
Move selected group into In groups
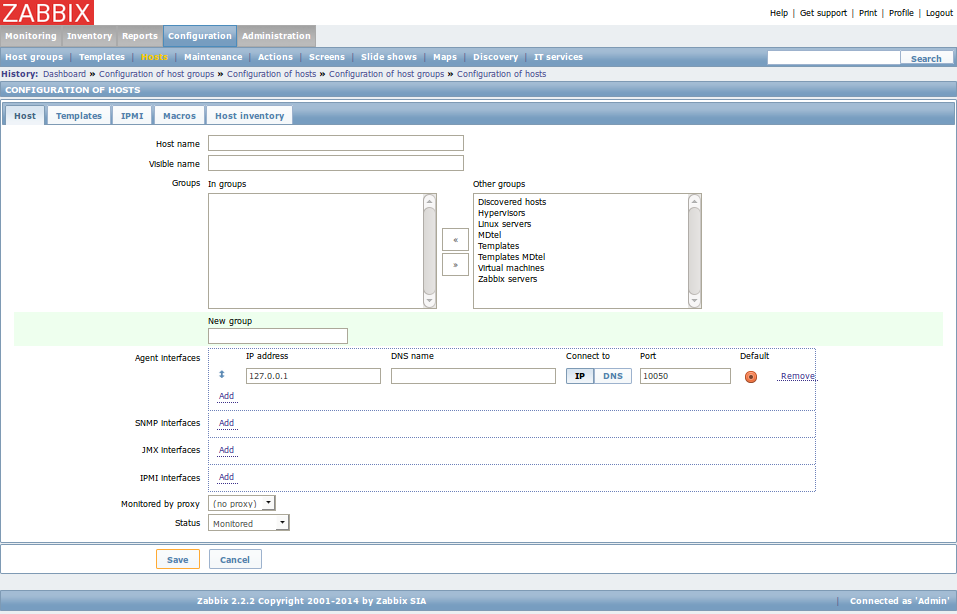tap(455, 240)
